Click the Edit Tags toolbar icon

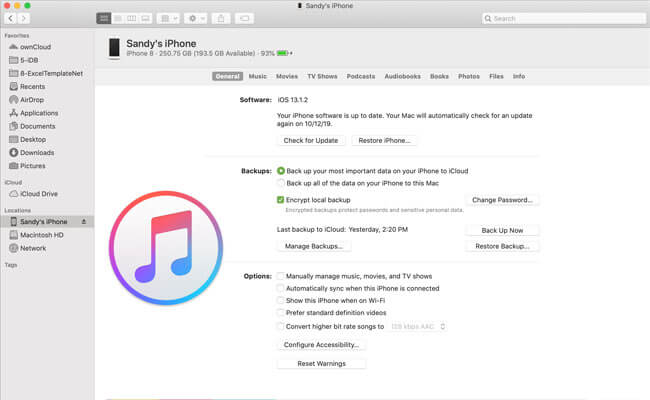coord(245,18)
